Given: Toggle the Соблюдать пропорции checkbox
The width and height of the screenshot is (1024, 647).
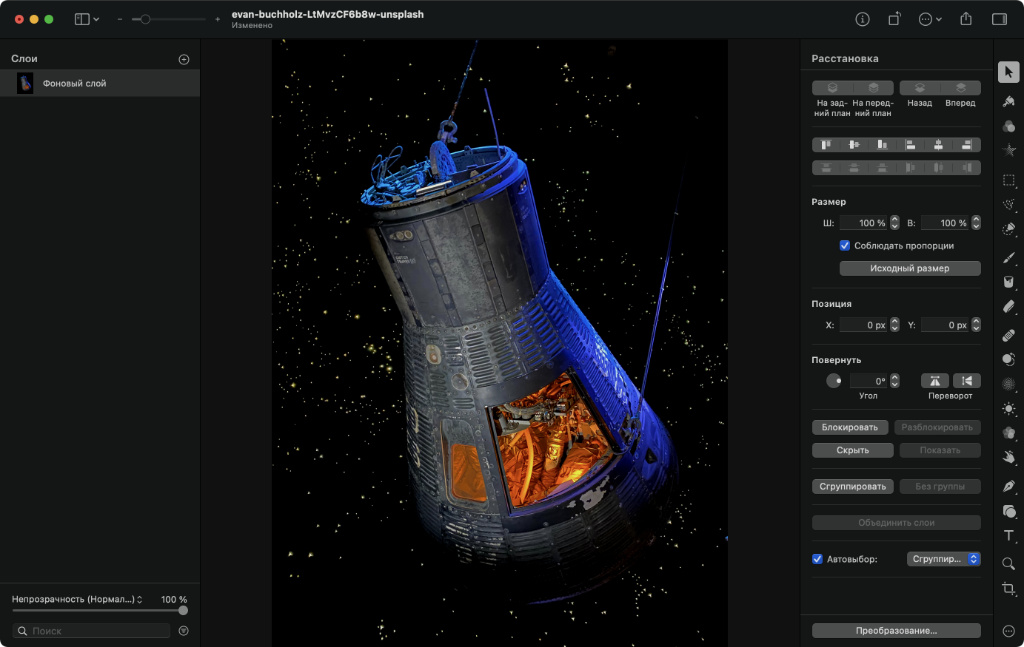Looking at the screenshot, I should 845,245.
